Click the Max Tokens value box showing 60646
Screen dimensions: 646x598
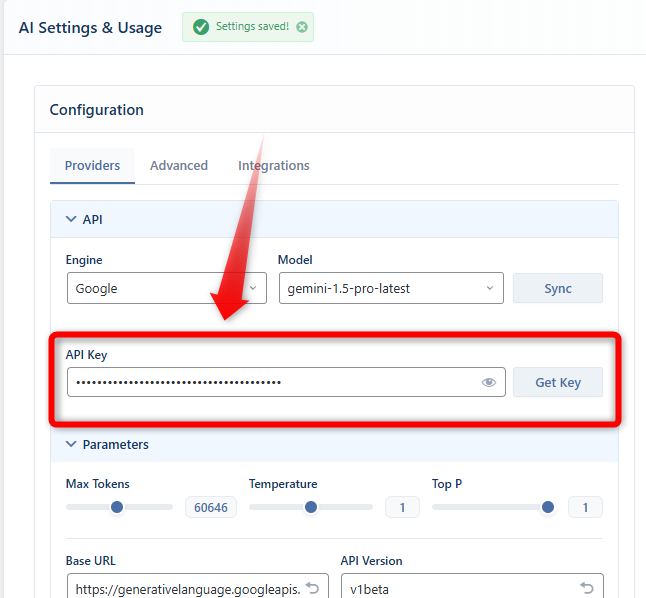pyautogui.click(x=210, y=508)
